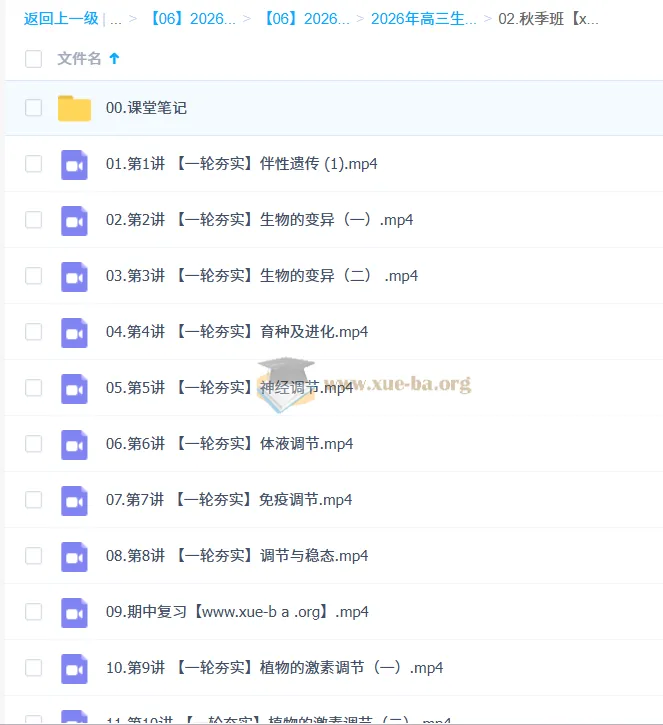Click the yellow folder icon for 00.课堂笔记
663x725 pixels.
click(x=74, y=108)
